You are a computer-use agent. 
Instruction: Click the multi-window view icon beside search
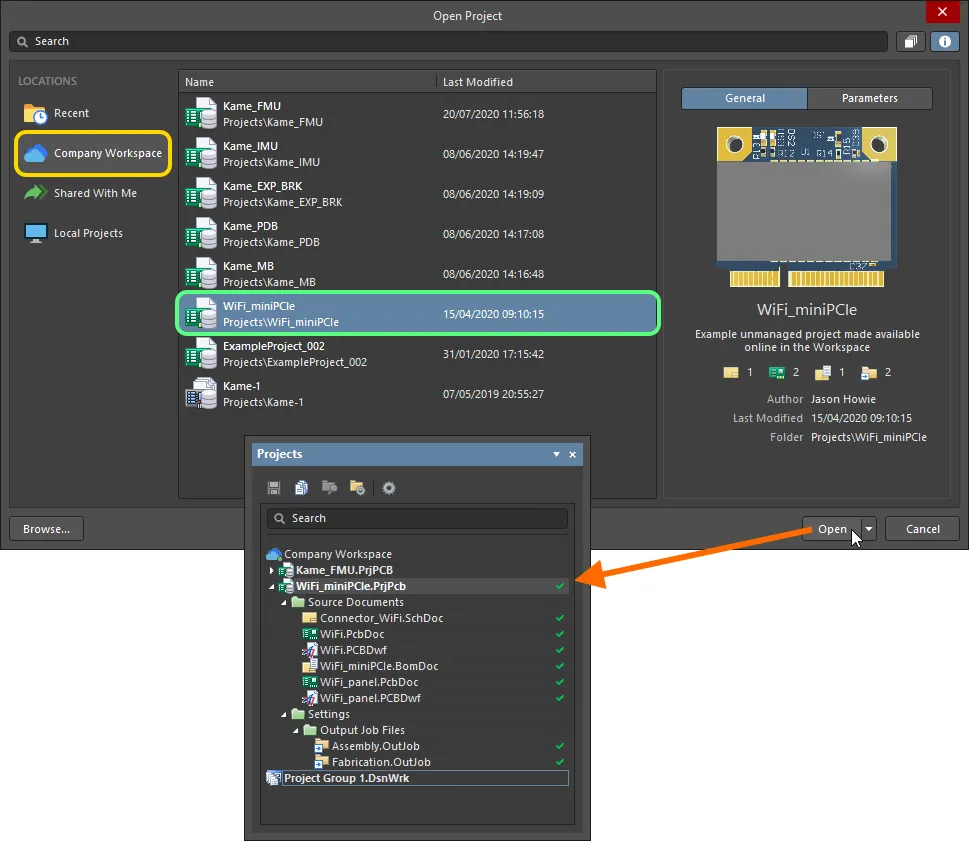pos(911,41)
